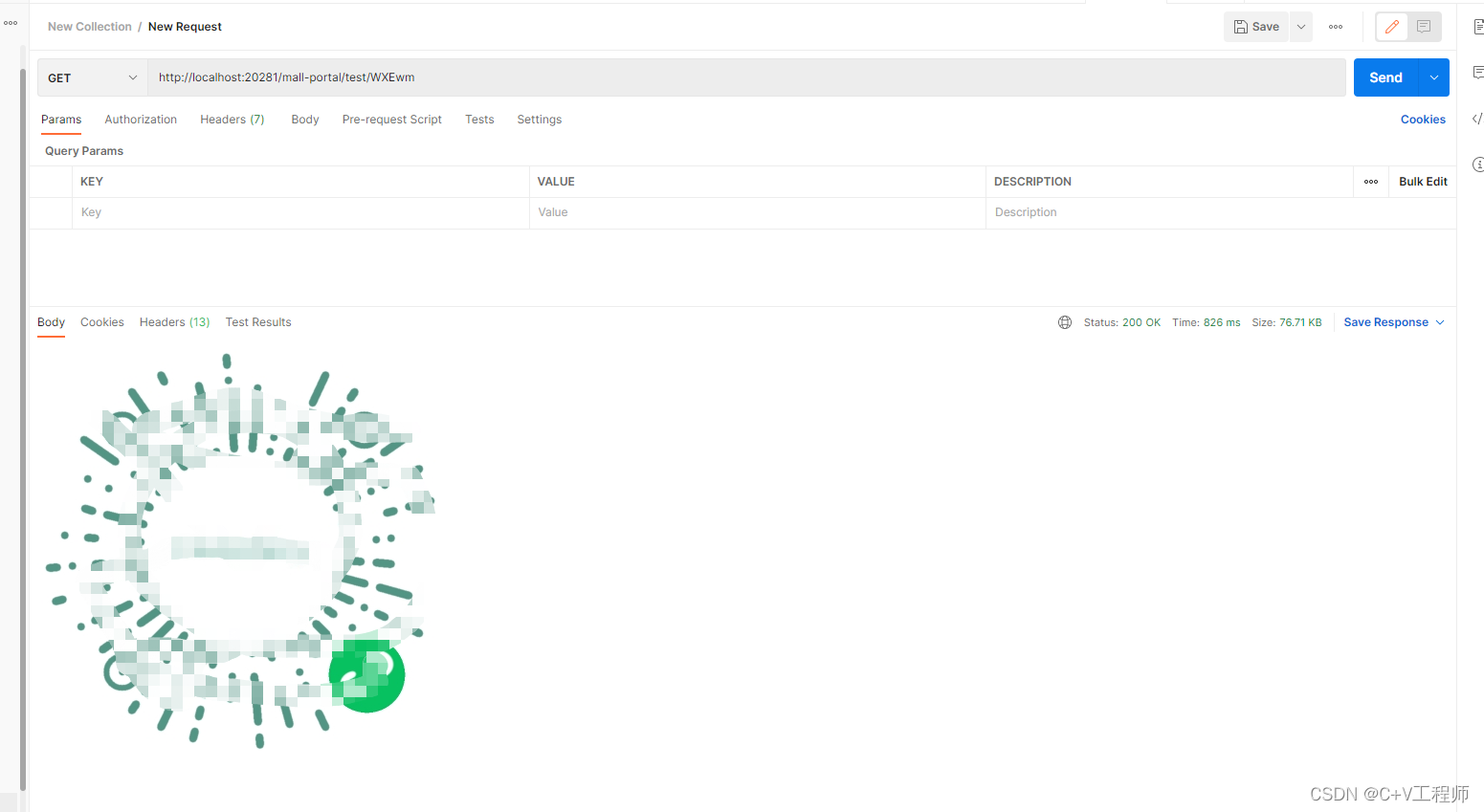Screen dimensions: 1484x812
Task: Open the comments view icon
Action: tap(1424, 27)
